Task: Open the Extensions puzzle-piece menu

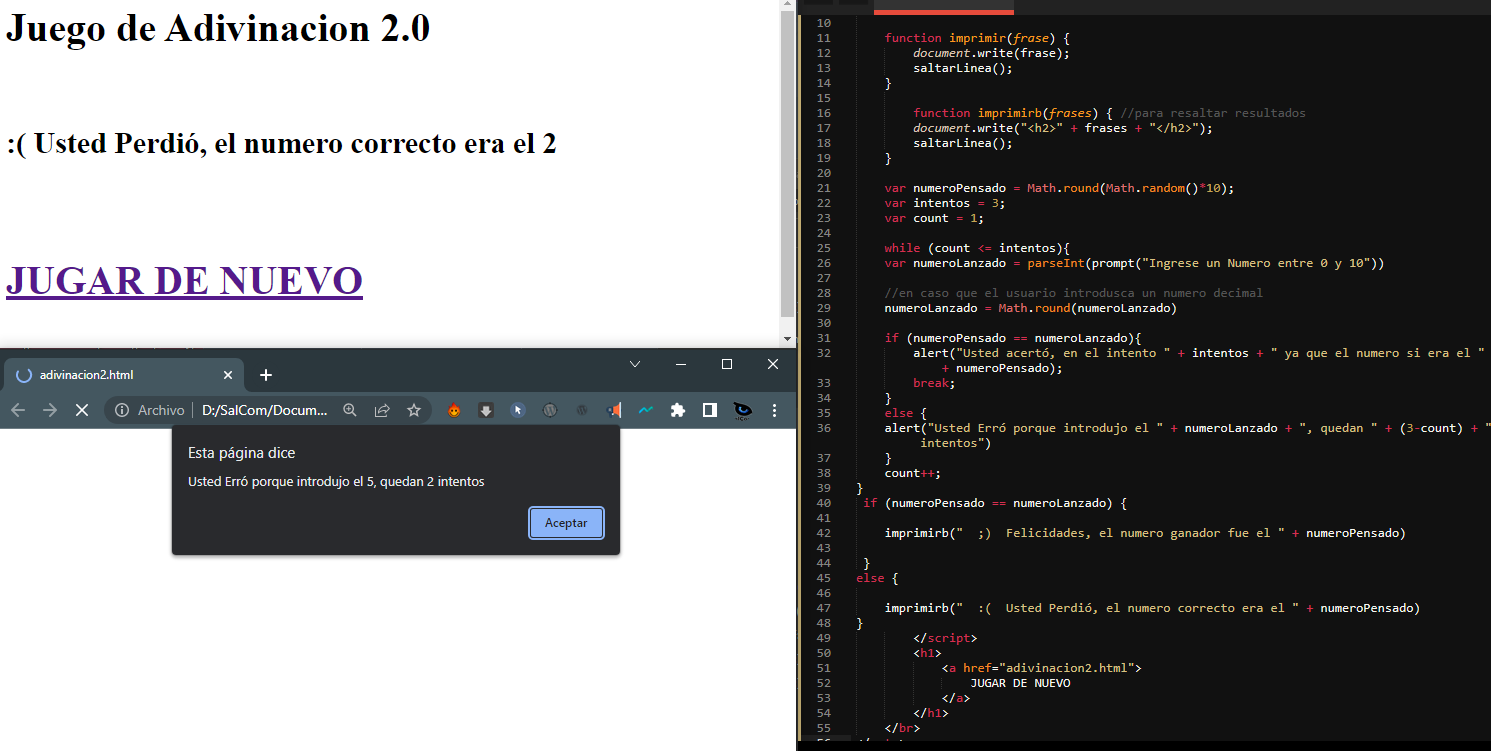Action: (678, 410)
